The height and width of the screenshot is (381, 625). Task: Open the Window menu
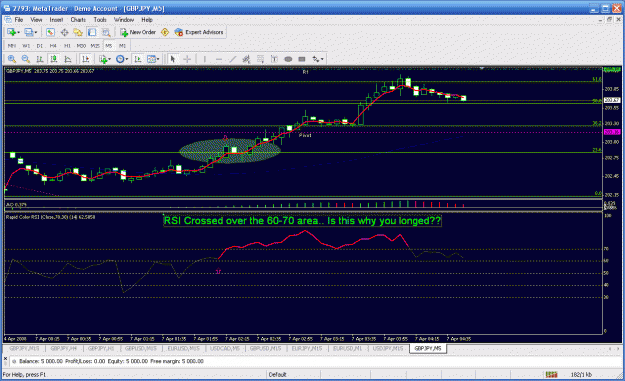pos(124,20)
